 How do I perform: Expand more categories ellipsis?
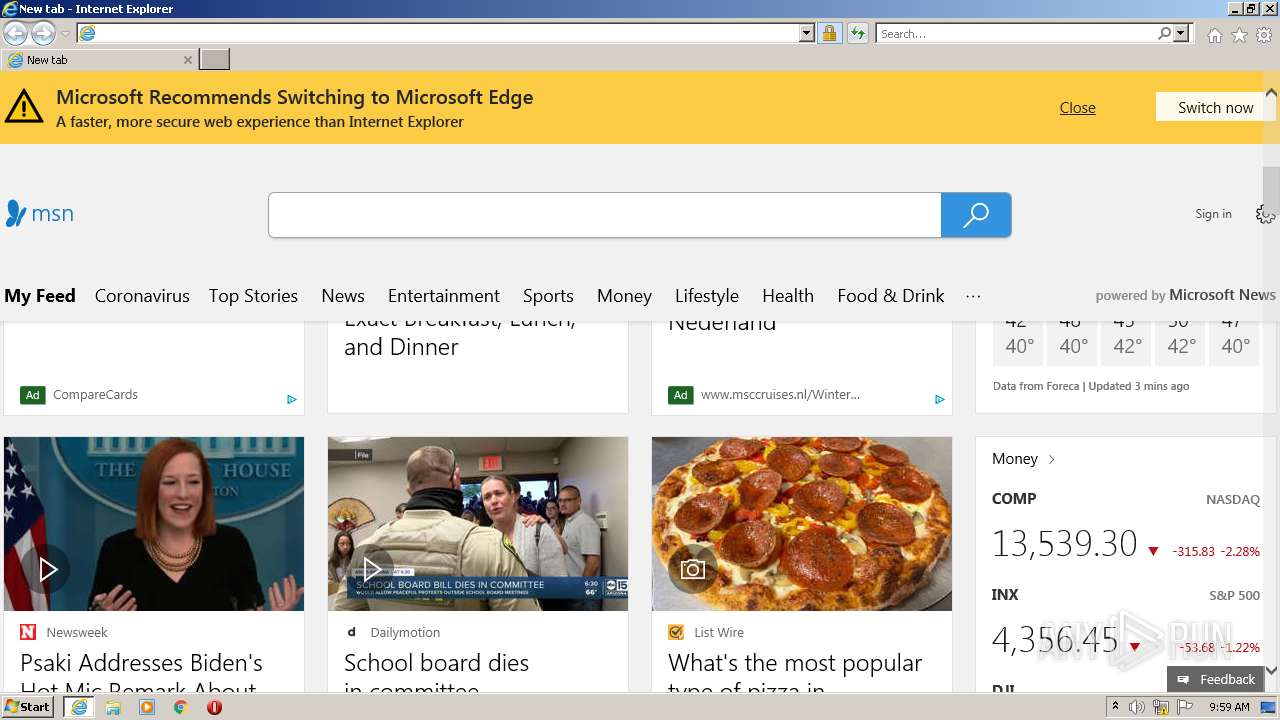(973, 296)
